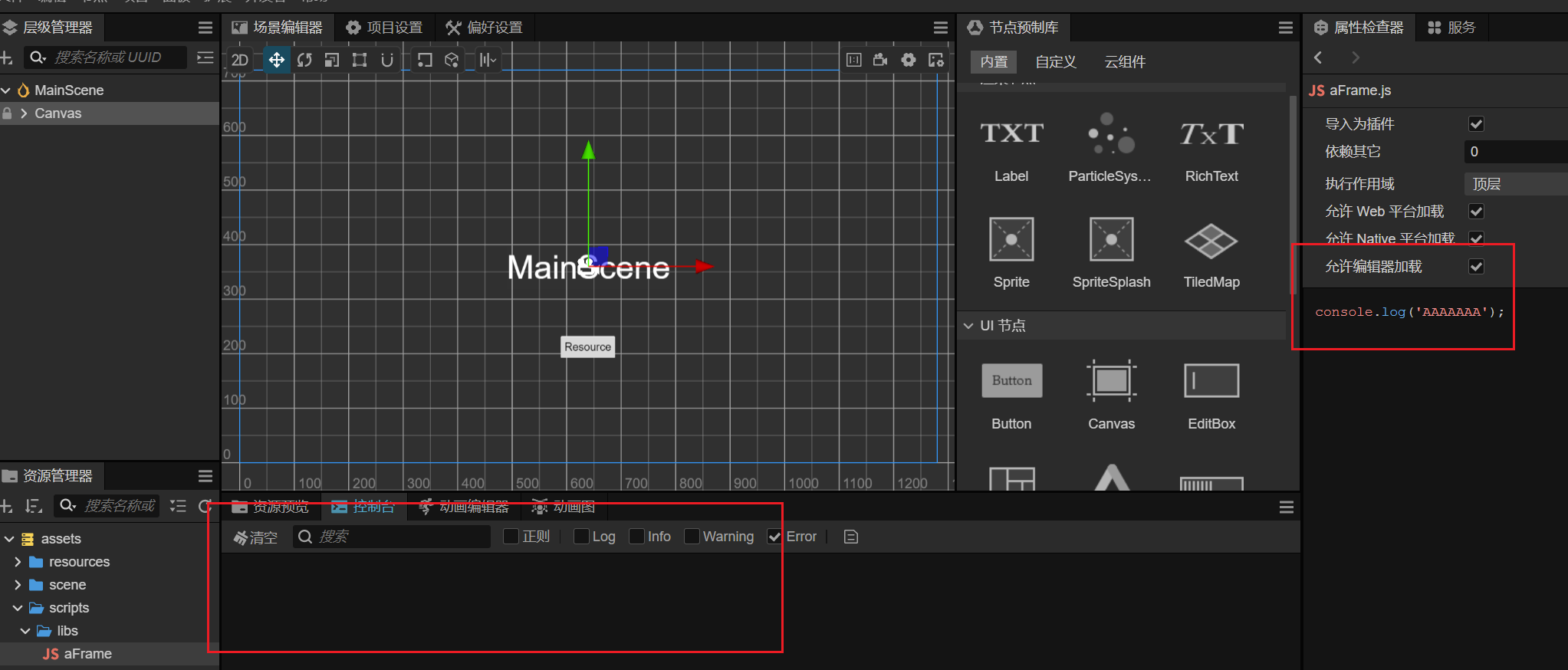Toggle the 允许 Web 平台加载 checkbox
The image size is (1568, 670).
coord(1476,212)
